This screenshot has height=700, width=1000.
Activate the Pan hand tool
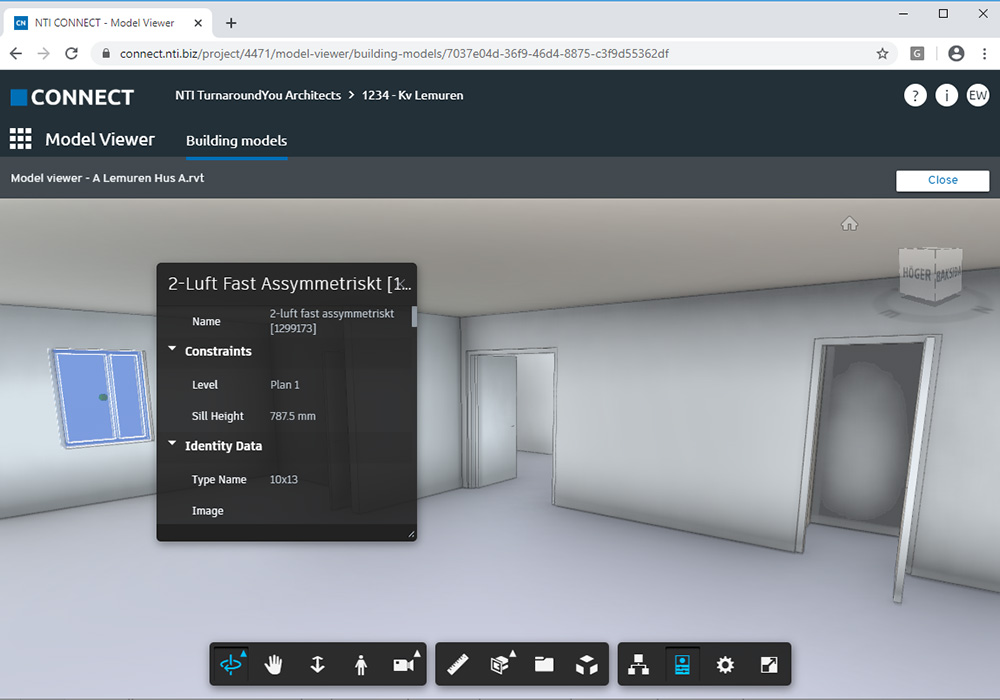pos(274,665)
